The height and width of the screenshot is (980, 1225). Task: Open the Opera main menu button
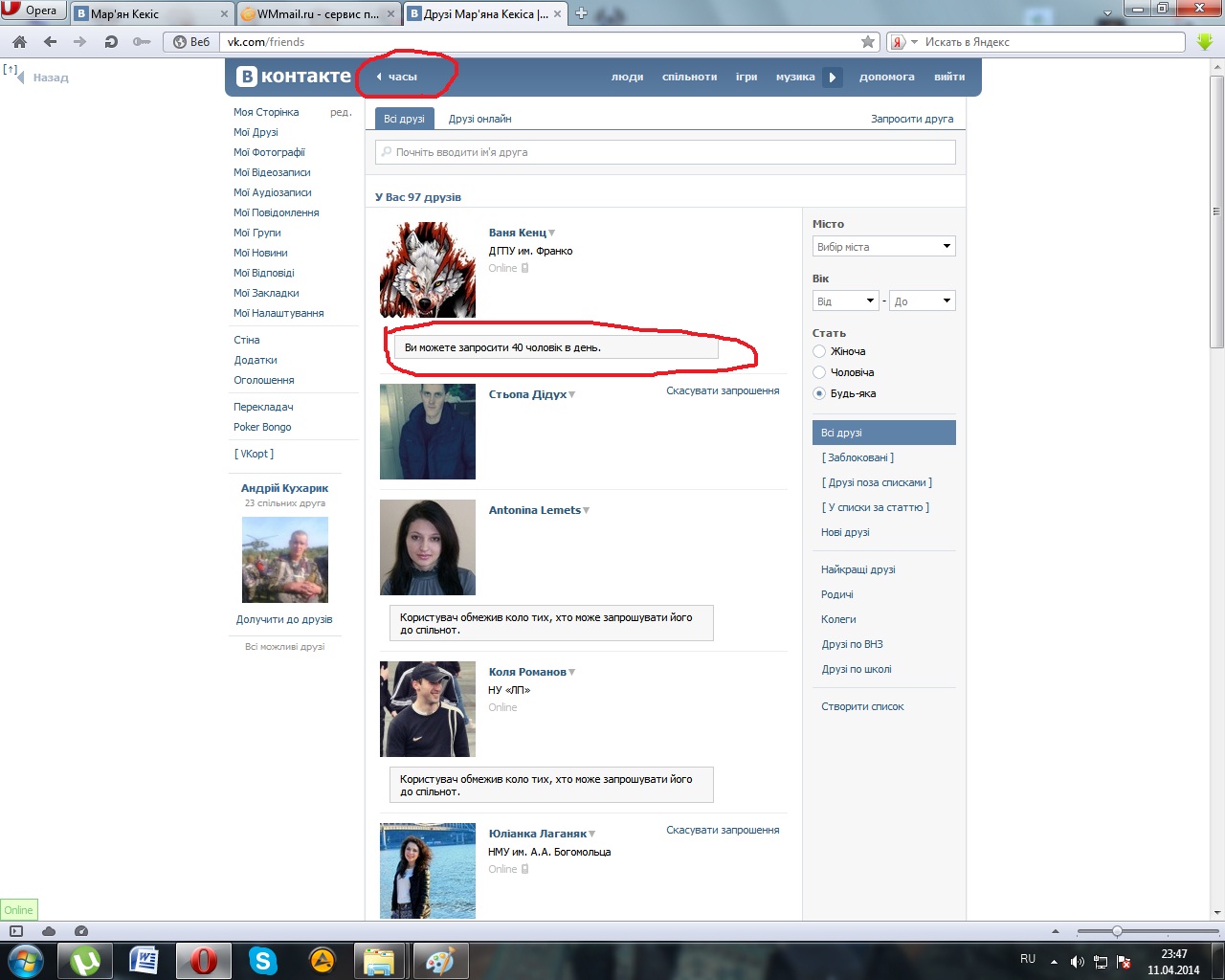pyautogui.click(x=33, y=11)
